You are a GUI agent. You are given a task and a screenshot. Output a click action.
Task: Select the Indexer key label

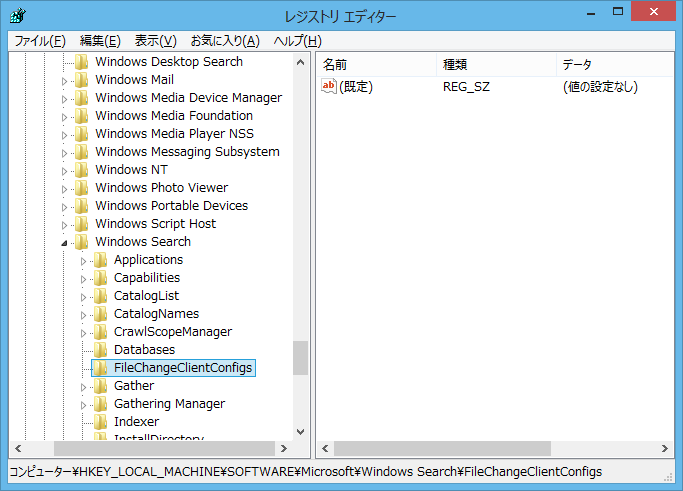tap(136, 422)
